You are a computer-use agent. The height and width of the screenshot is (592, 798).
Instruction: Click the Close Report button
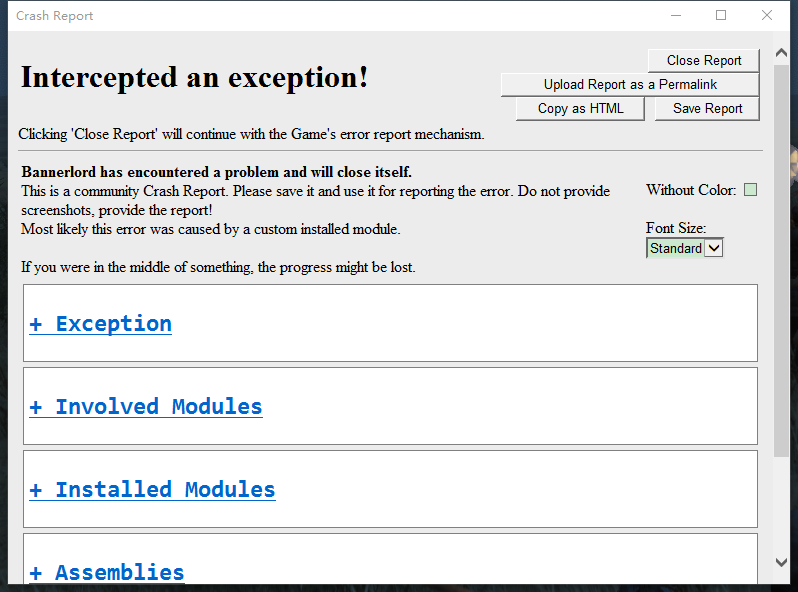pos(703,61)
